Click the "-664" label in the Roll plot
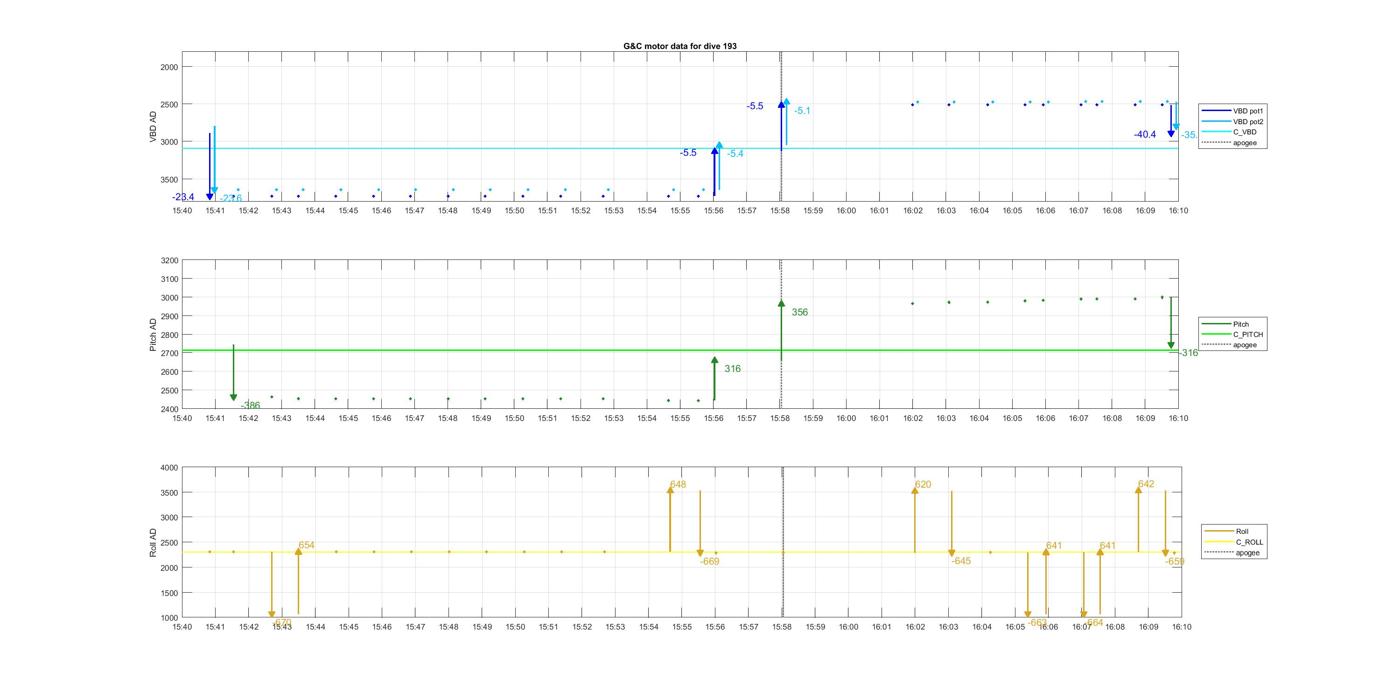Viewport: 1400px width, 693px height. 1094,622
